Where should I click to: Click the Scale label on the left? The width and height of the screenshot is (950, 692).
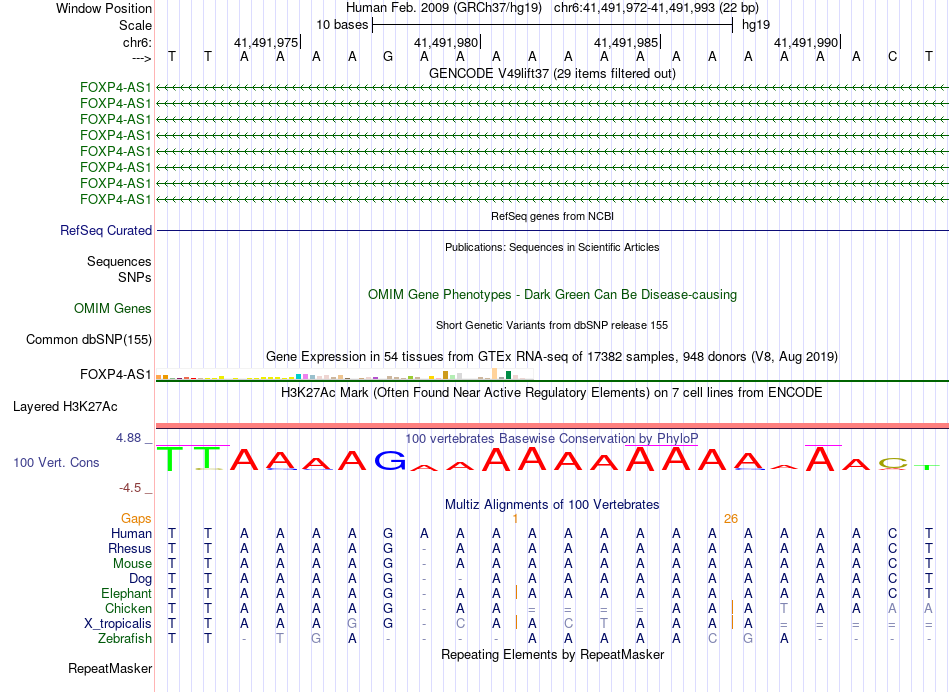(x=135, y=25)
